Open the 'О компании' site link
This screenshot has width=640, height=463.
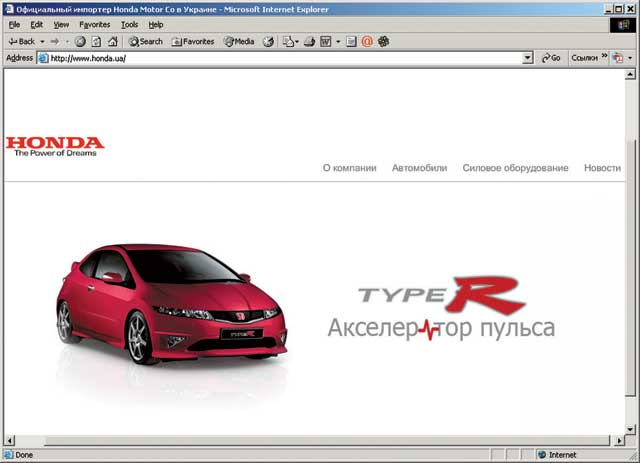[x=349, y=168]
